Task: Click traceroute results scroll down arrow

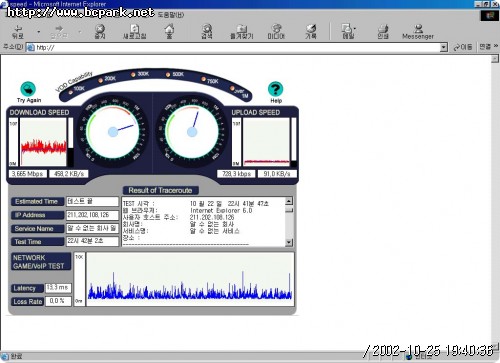Action: pyautogui.click(x=289, y=242)
